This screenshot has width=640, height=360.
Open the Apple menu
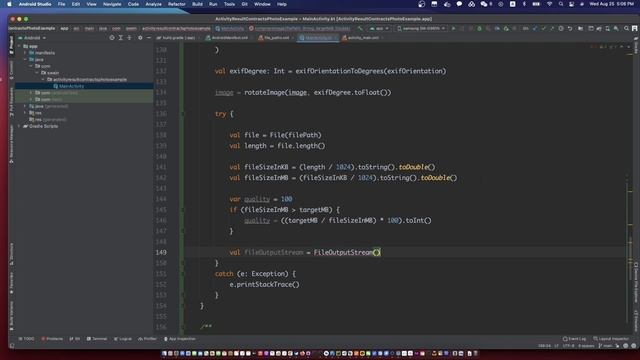(9, 4)
